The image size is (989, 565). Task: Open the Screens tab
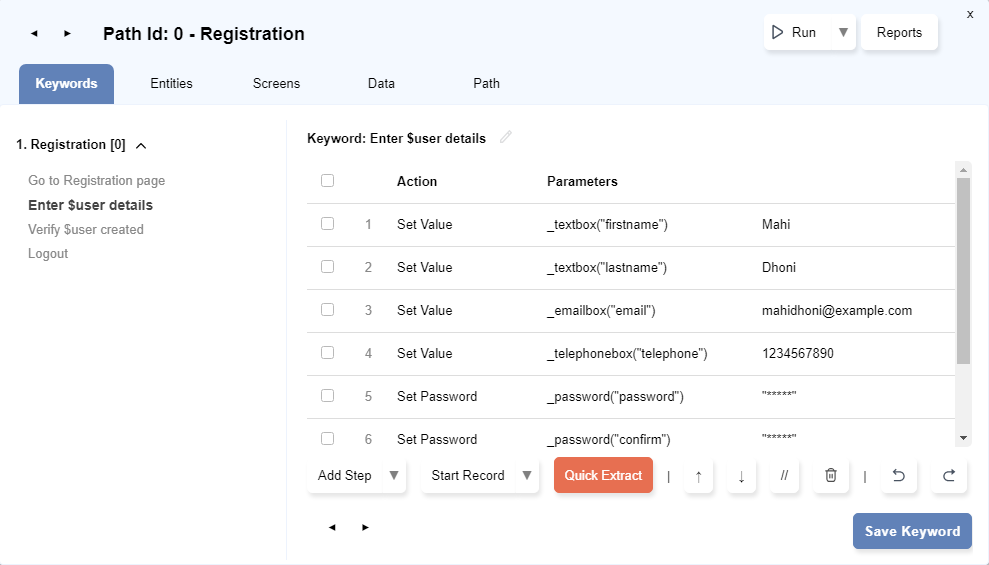pyautogui.click(x=276, y=84)
